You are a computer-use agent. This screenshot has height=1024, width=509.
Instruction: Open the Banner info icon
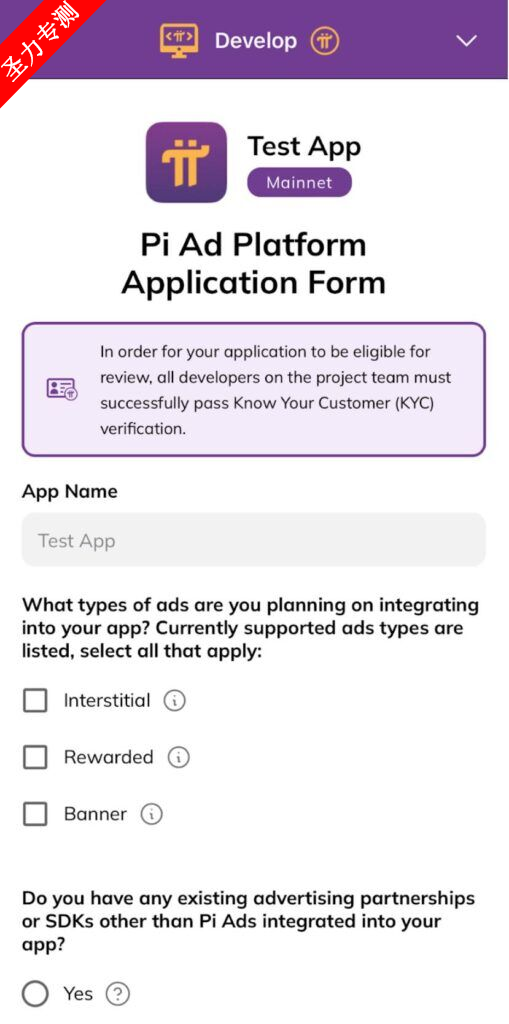(x=152, y=814)
